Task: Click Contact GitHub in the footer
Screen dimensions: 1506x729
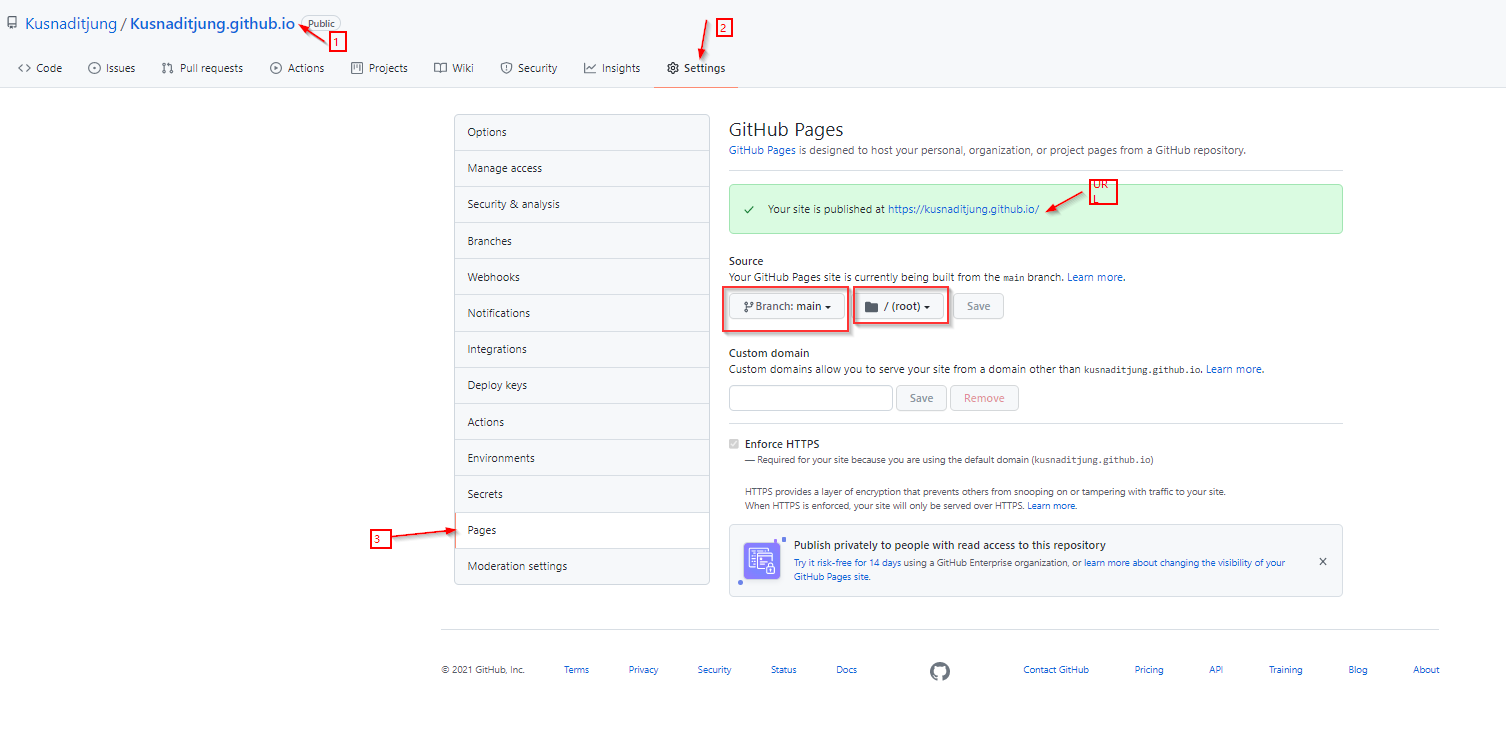Action: click(1056, 670)
